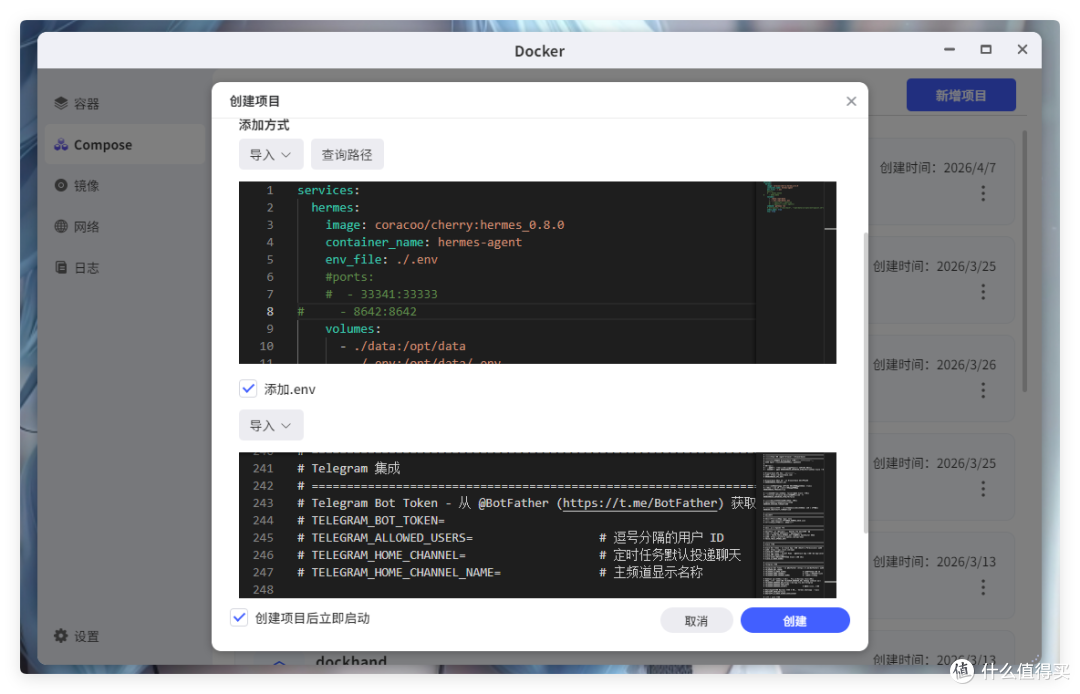
Task: Click the .env editor minimap
Action: (793, 525)
